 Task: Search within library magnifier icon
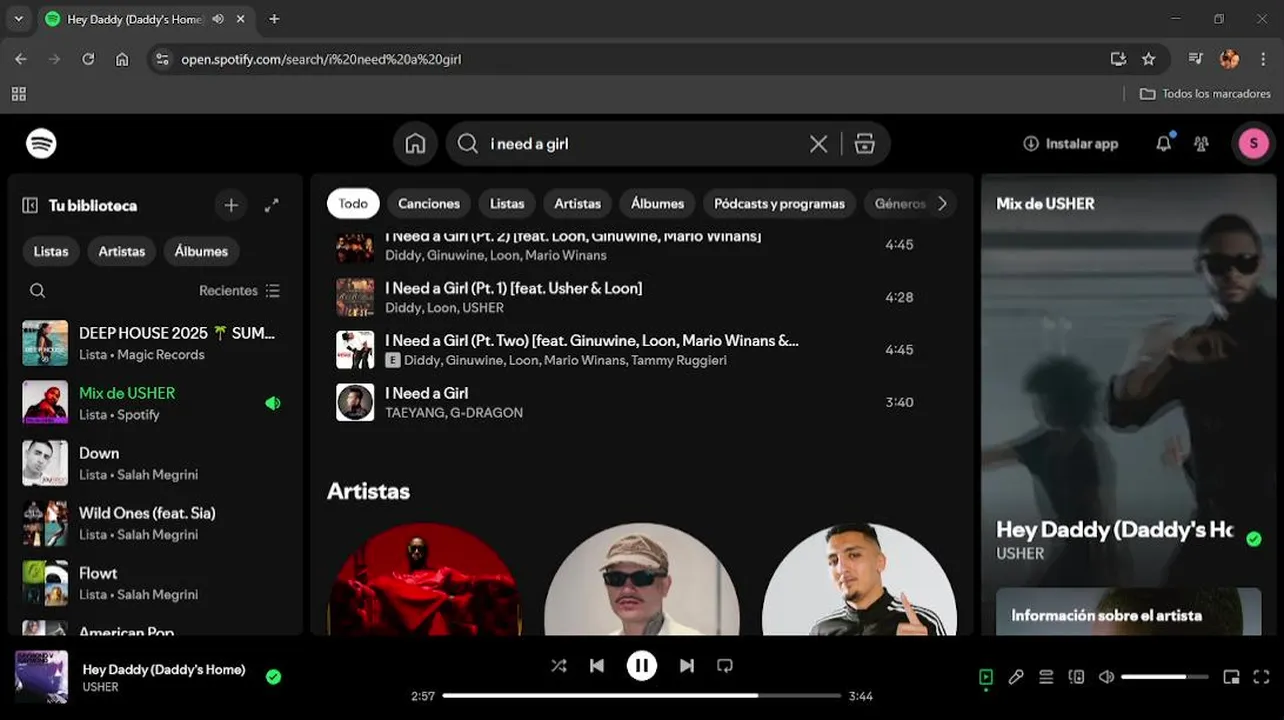tap(37, 291)
